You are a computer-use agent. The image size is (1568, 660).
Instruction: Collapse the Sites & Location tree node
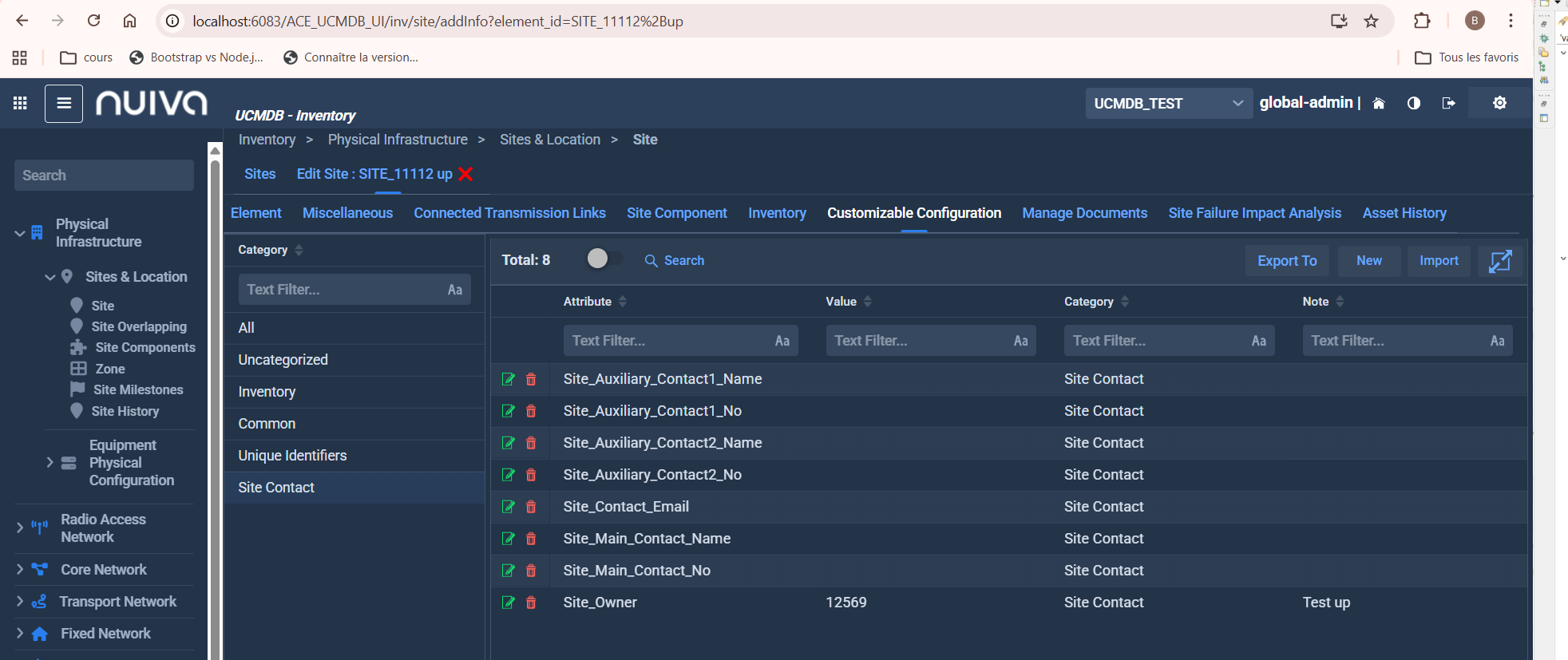[x=49, y=277]
